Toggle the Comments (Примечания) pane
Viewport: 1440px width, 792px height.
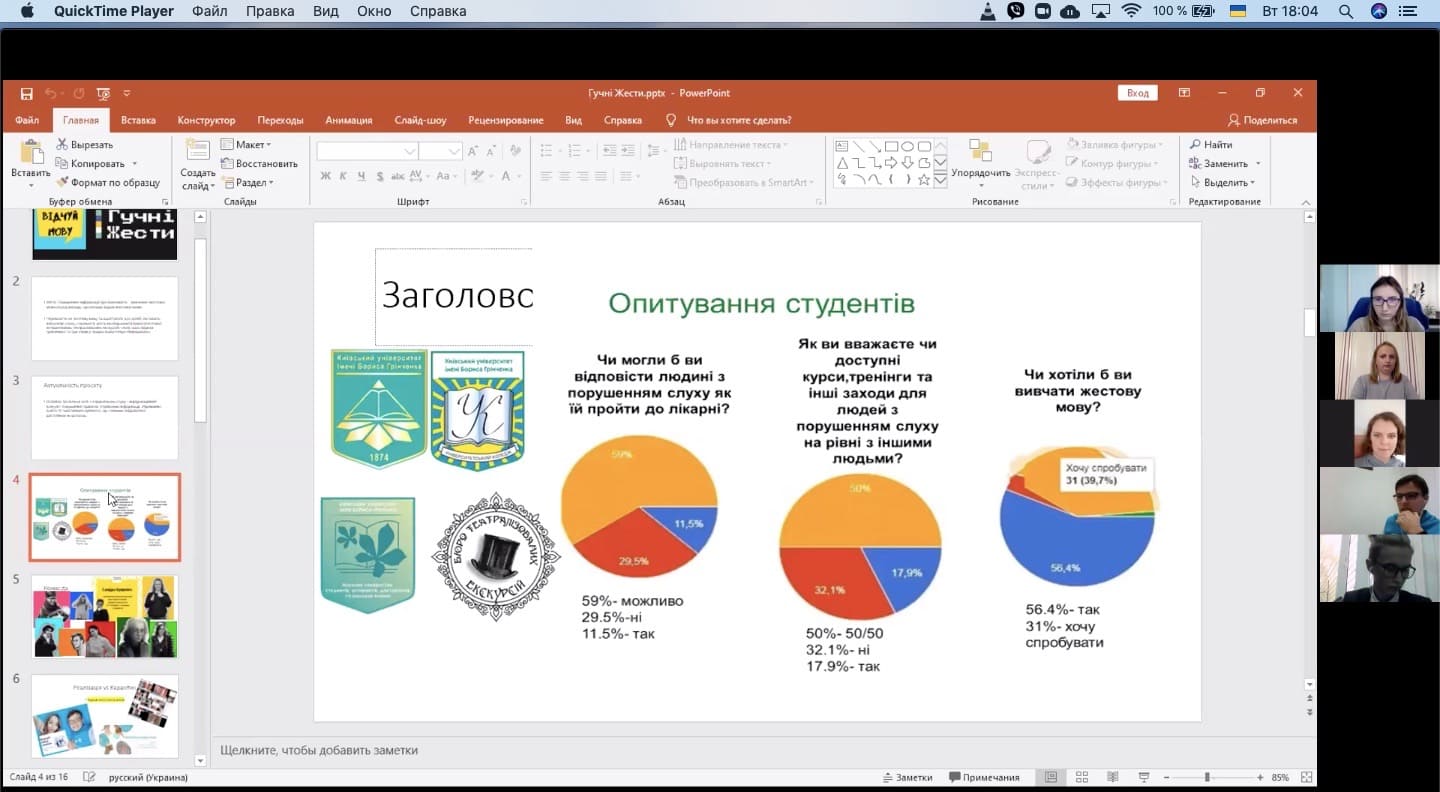click(x=984, y=777)
